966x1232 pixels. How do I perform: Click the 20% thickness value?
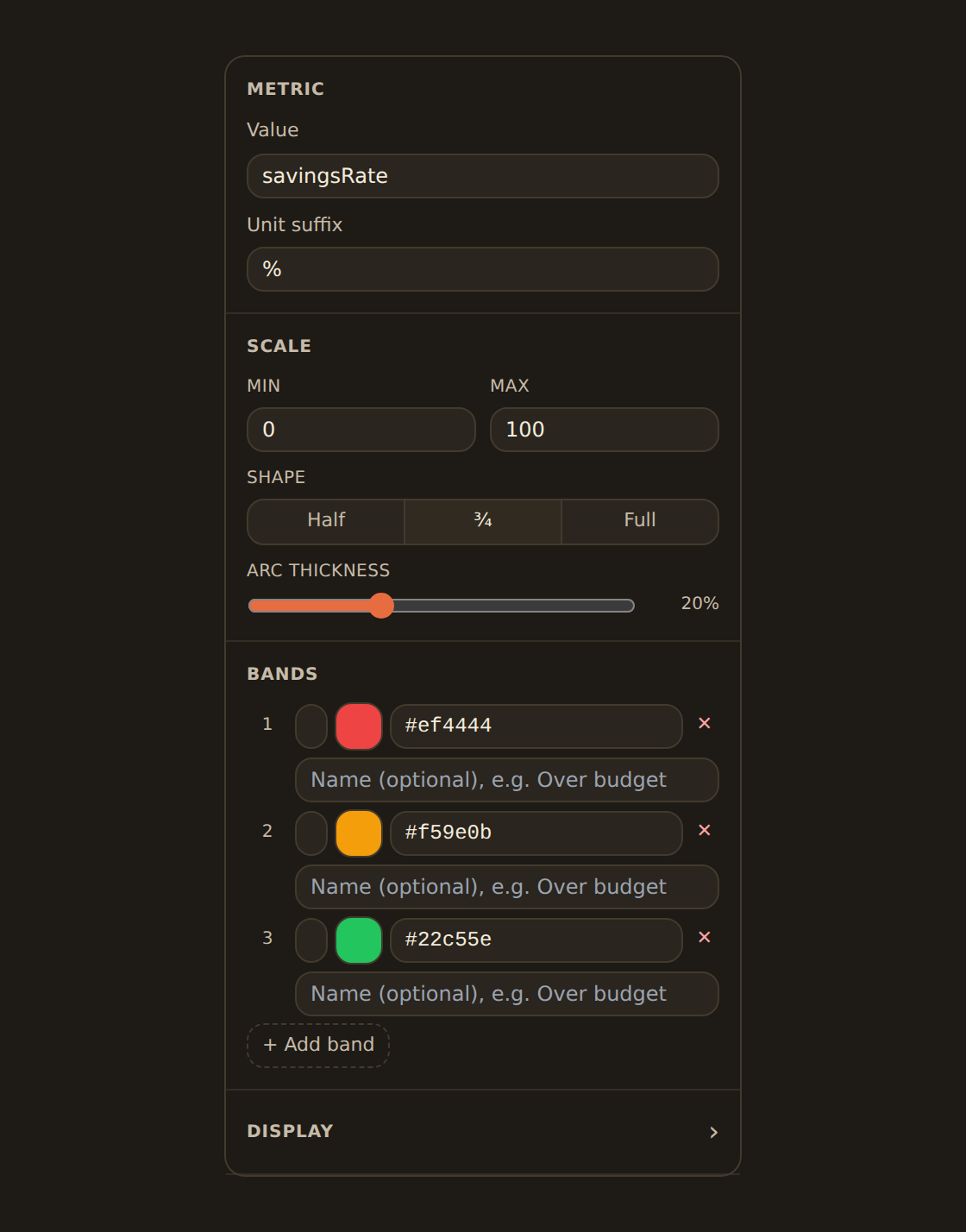699,603
